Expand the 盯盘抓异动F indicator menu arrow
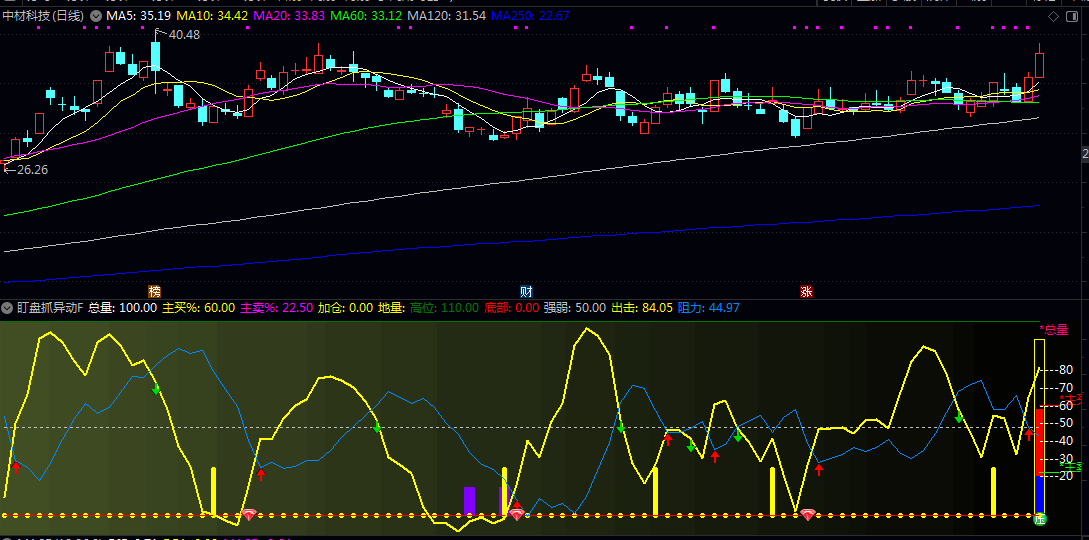This screenshot has width=1089, height=540. pos(8,308)
